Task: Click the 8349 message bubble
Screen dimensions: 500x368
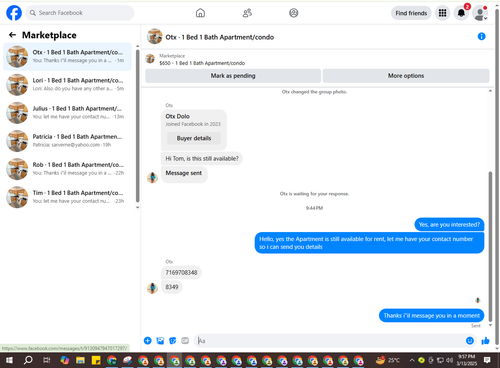Action: [172, 287]
